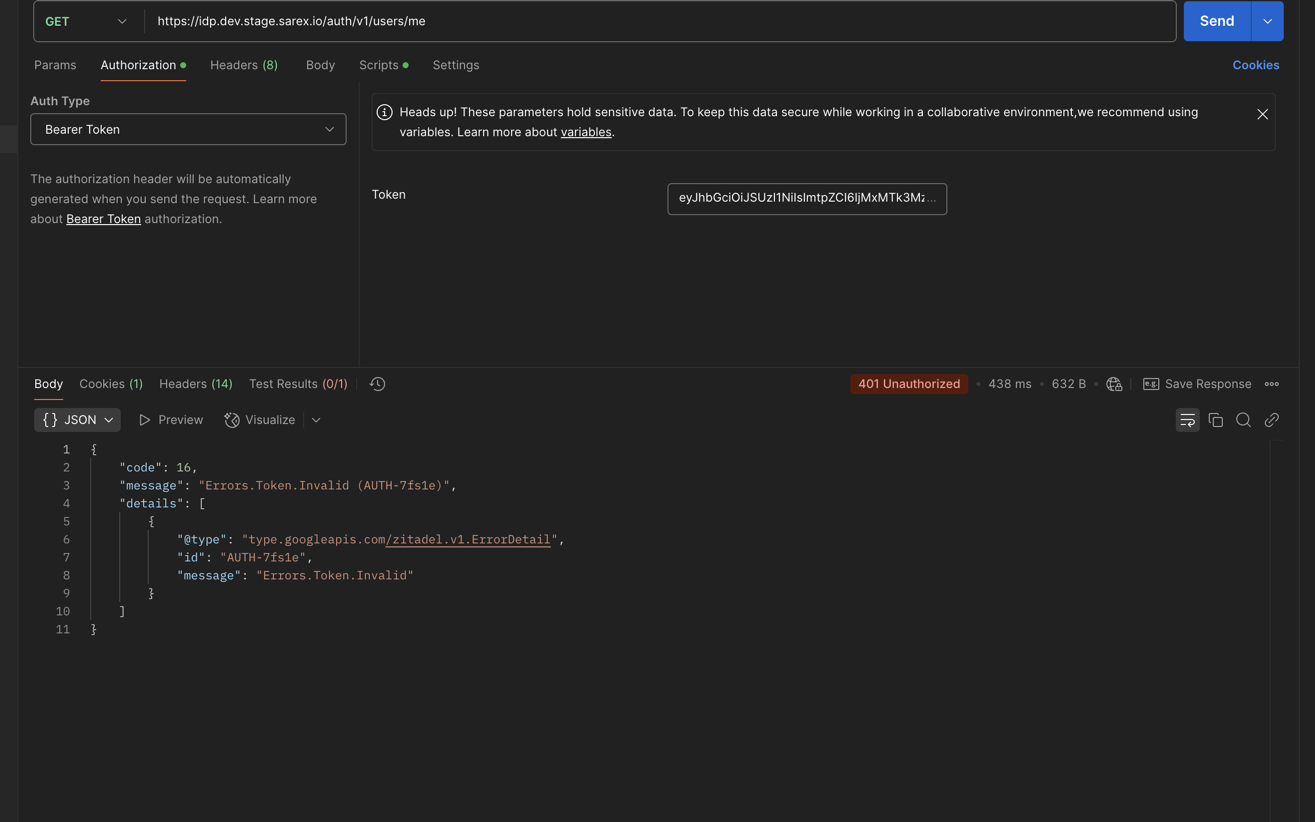This screenshot has width=1315, height=822.
Task: Click the response link icon
Action: coord(1272,420)
